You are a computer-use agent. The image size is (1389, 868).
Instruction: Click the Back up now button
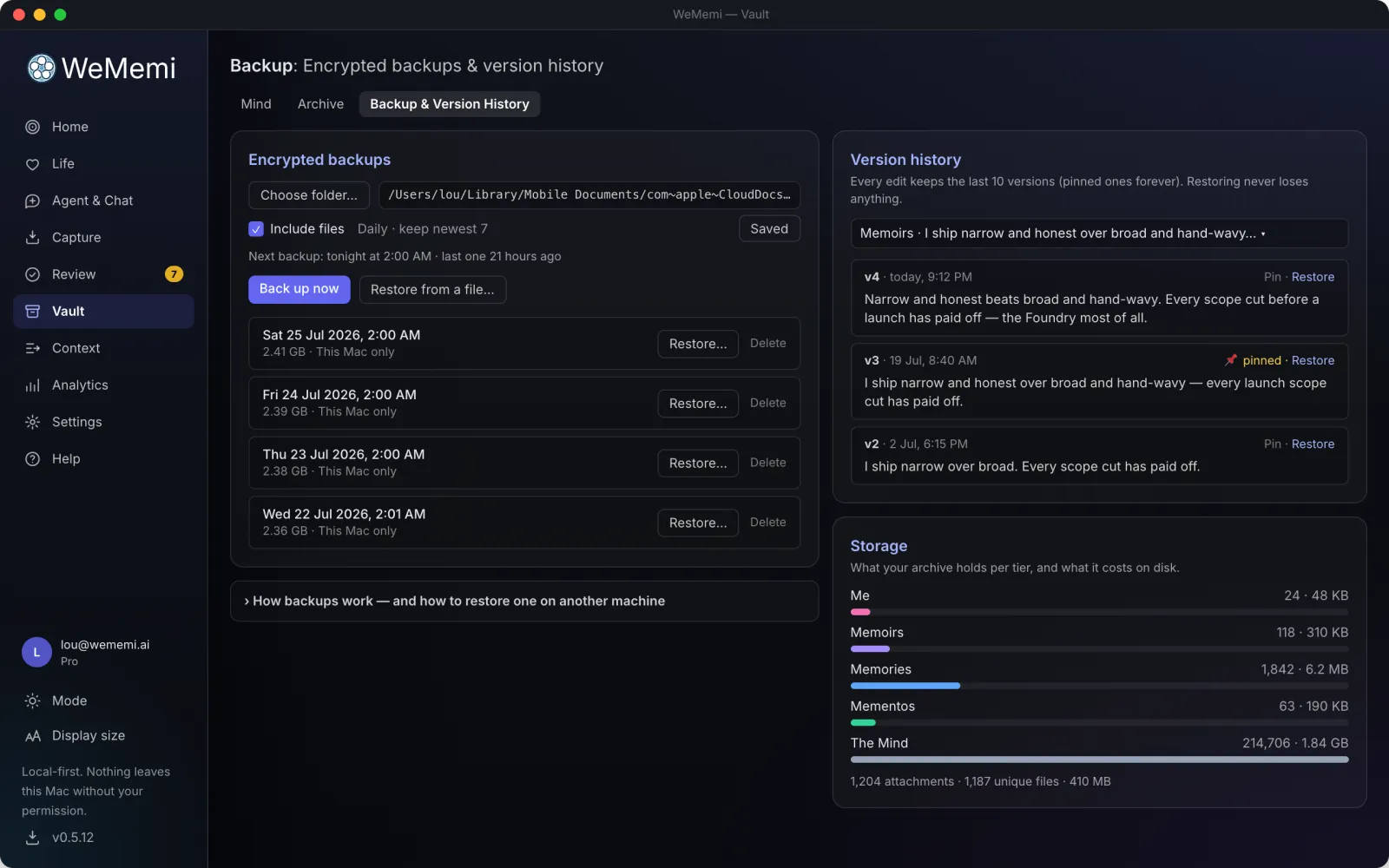(300, 289)
